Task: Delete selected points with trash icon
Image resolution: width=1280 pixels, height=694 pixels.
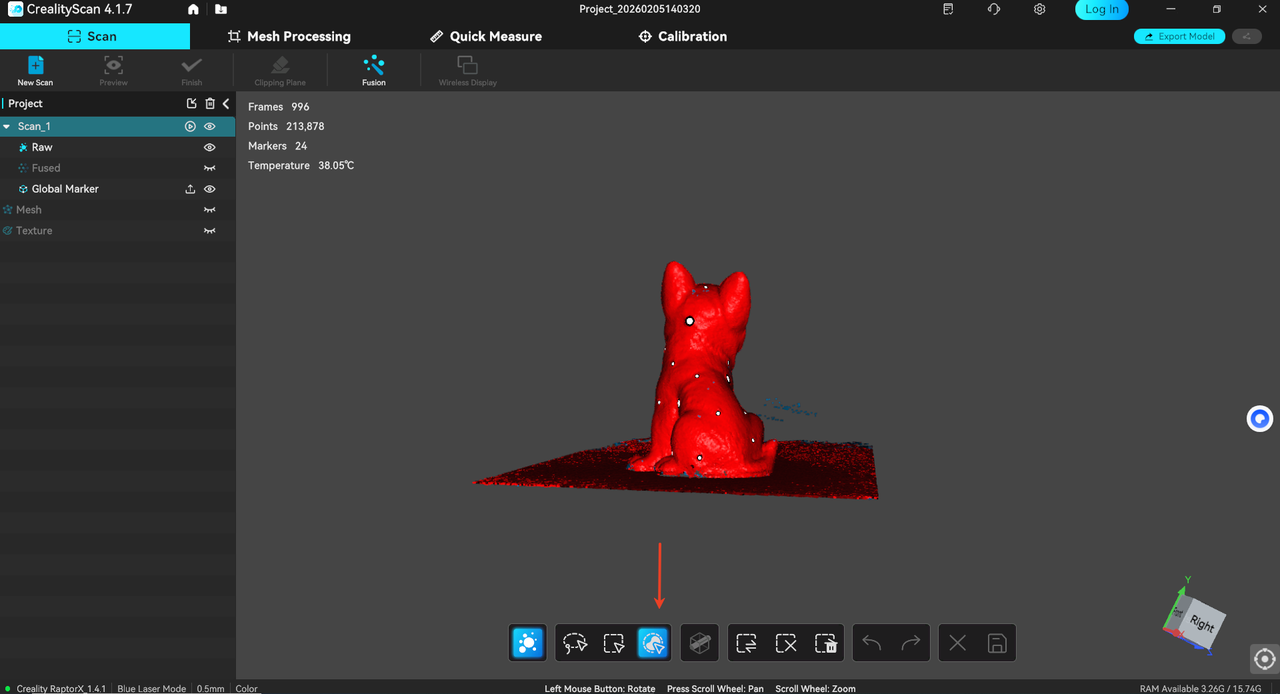Action: pos(825,643)
